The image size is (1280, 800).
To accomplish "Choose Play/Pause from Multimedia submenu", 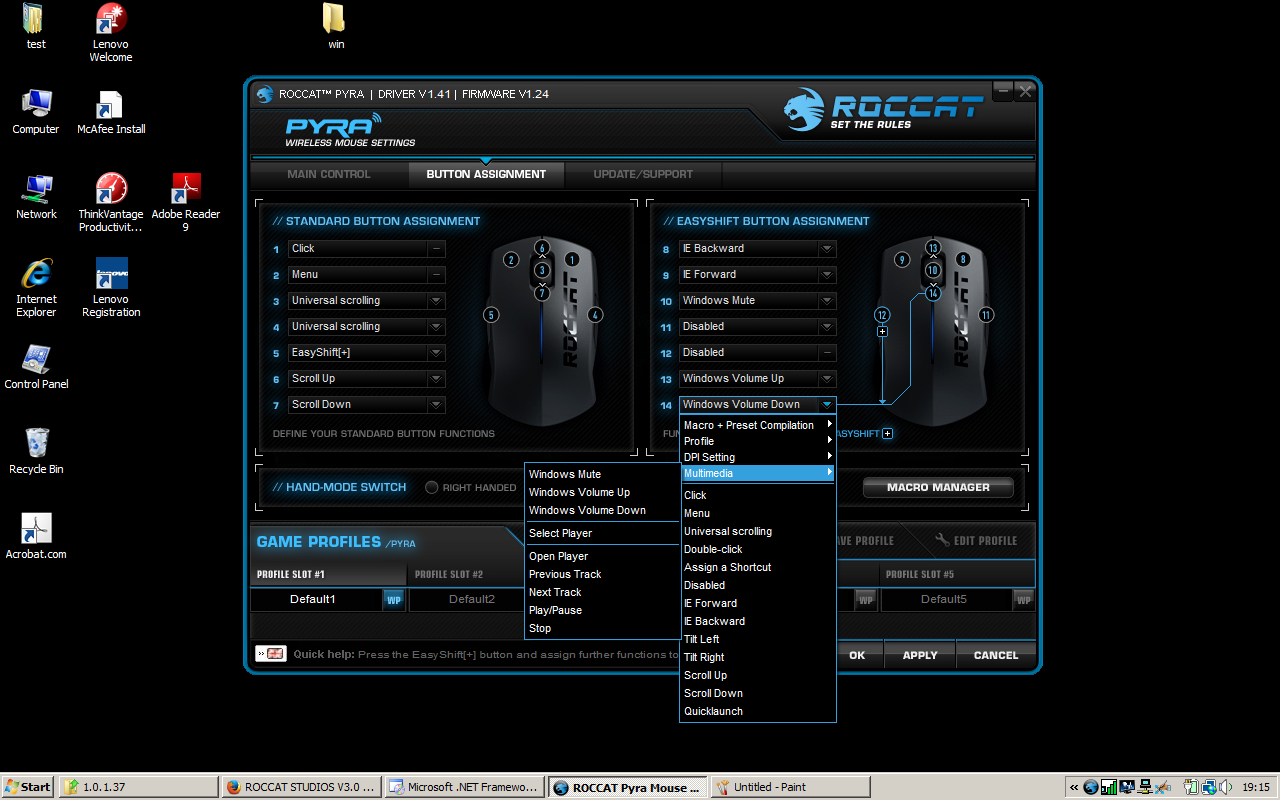I will [603, 610].
